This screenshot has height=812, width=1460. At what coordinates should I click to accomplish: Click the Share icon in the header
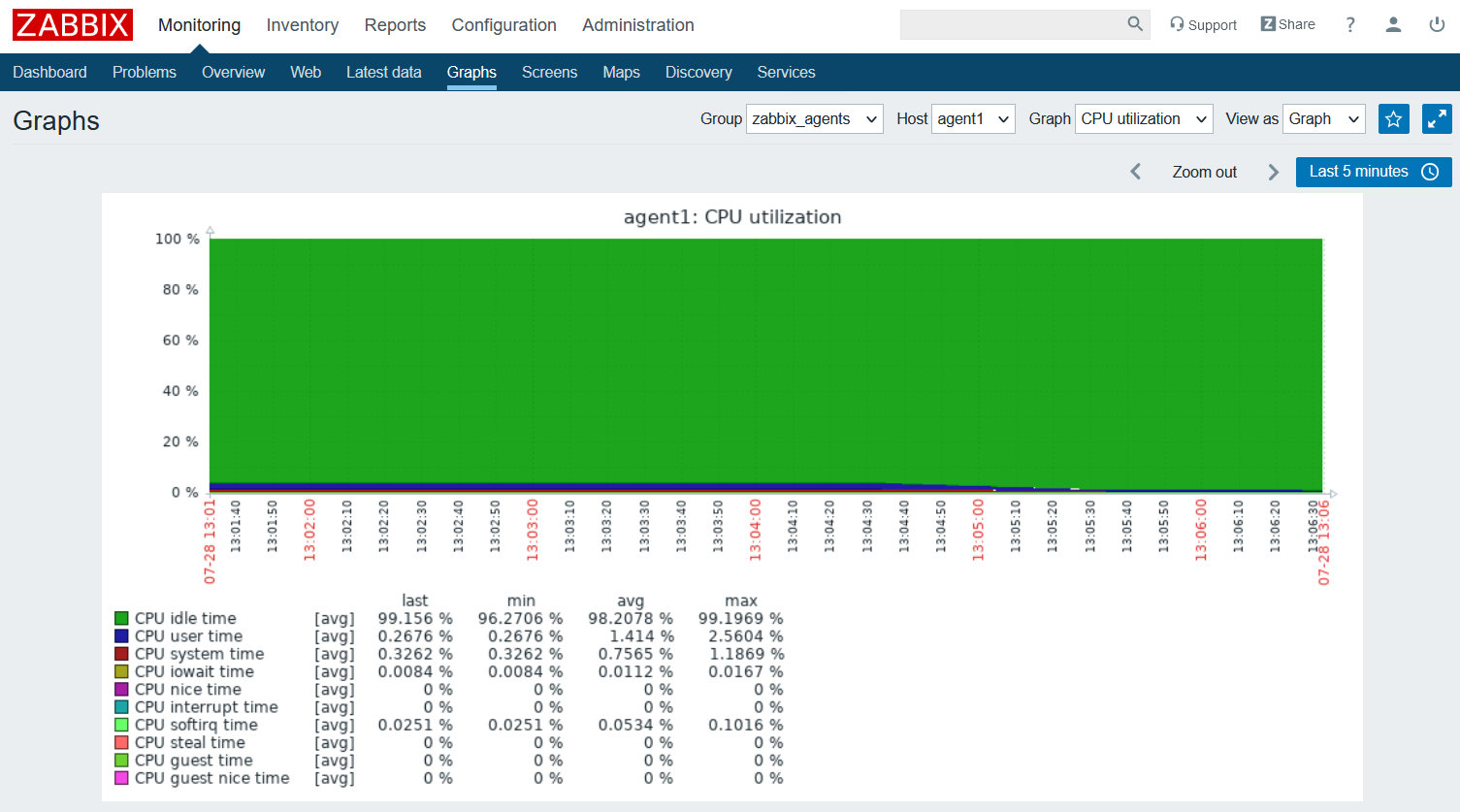coord(1287,23)
